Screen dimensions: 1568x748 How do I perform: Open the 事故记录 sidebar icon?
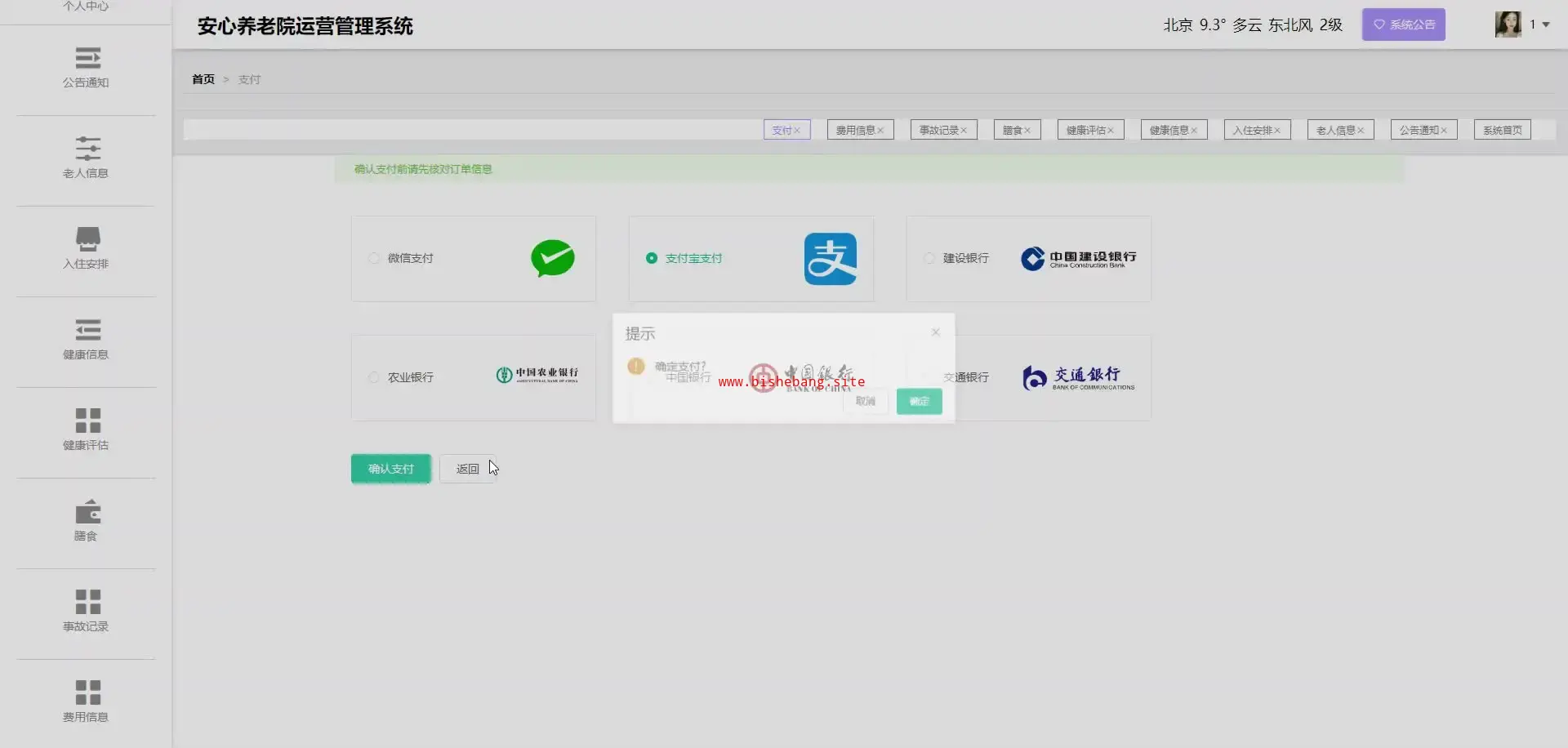pos(87,602)
